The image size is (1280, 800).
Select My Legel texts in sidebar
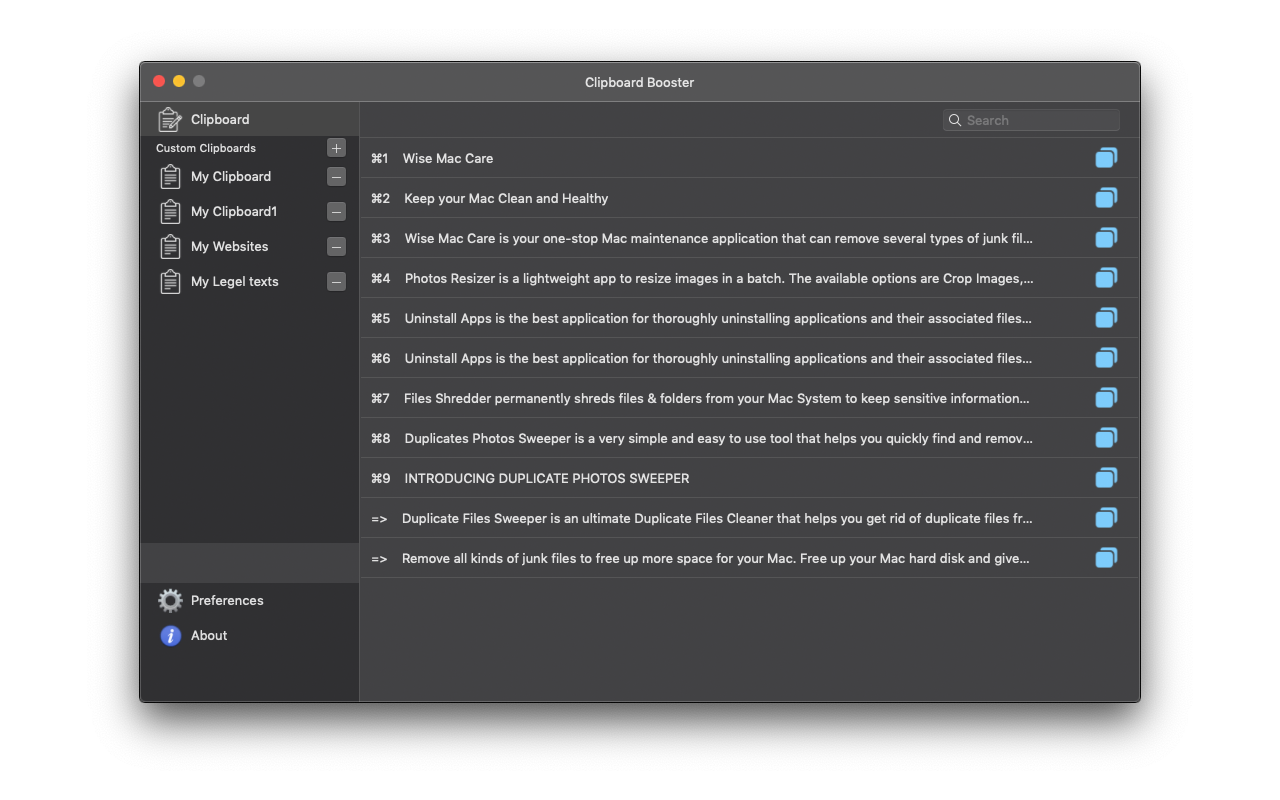point(235,282)
